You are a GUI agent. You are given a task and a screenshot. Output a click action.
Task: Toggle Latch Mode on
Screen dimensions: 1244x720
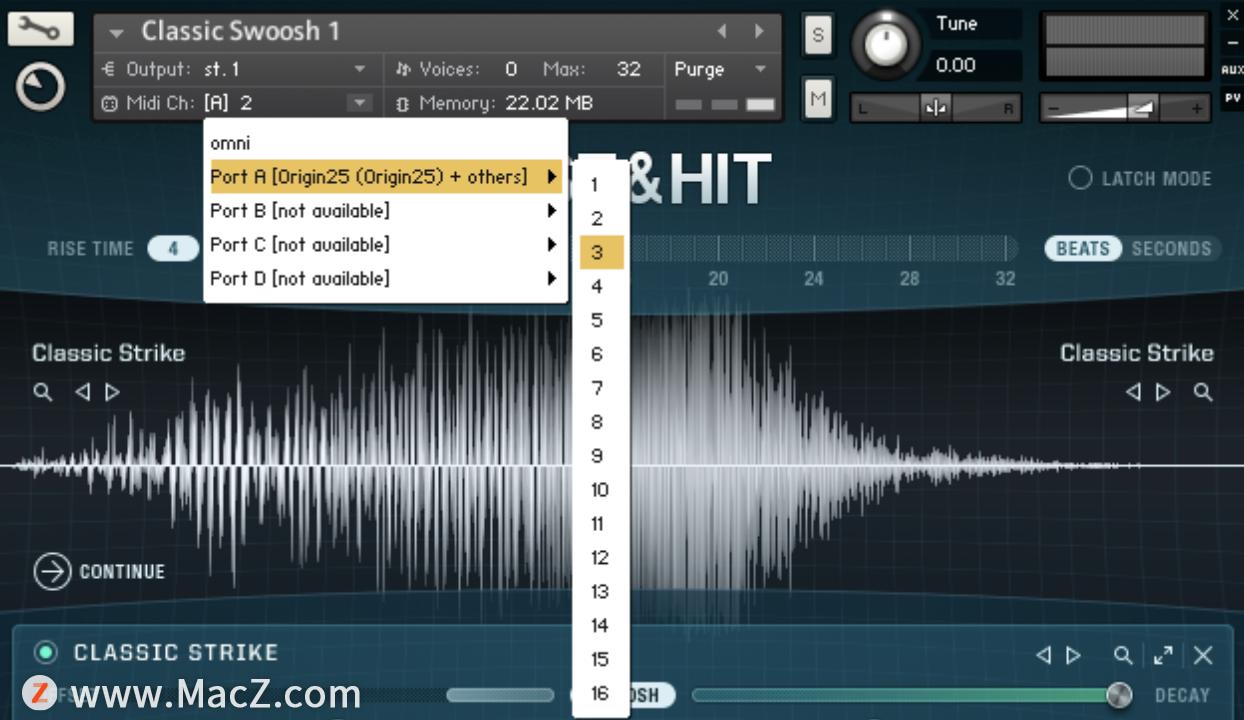(x=1081, y=178)
